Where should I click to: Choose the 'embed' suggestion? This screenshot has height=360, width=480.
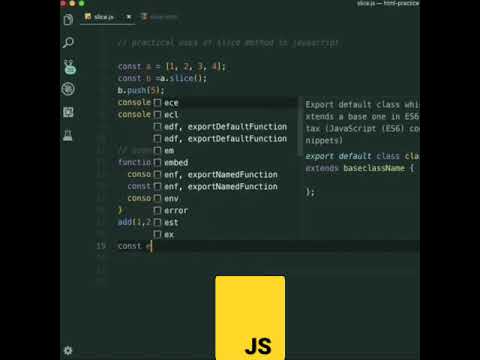(225, 163)
